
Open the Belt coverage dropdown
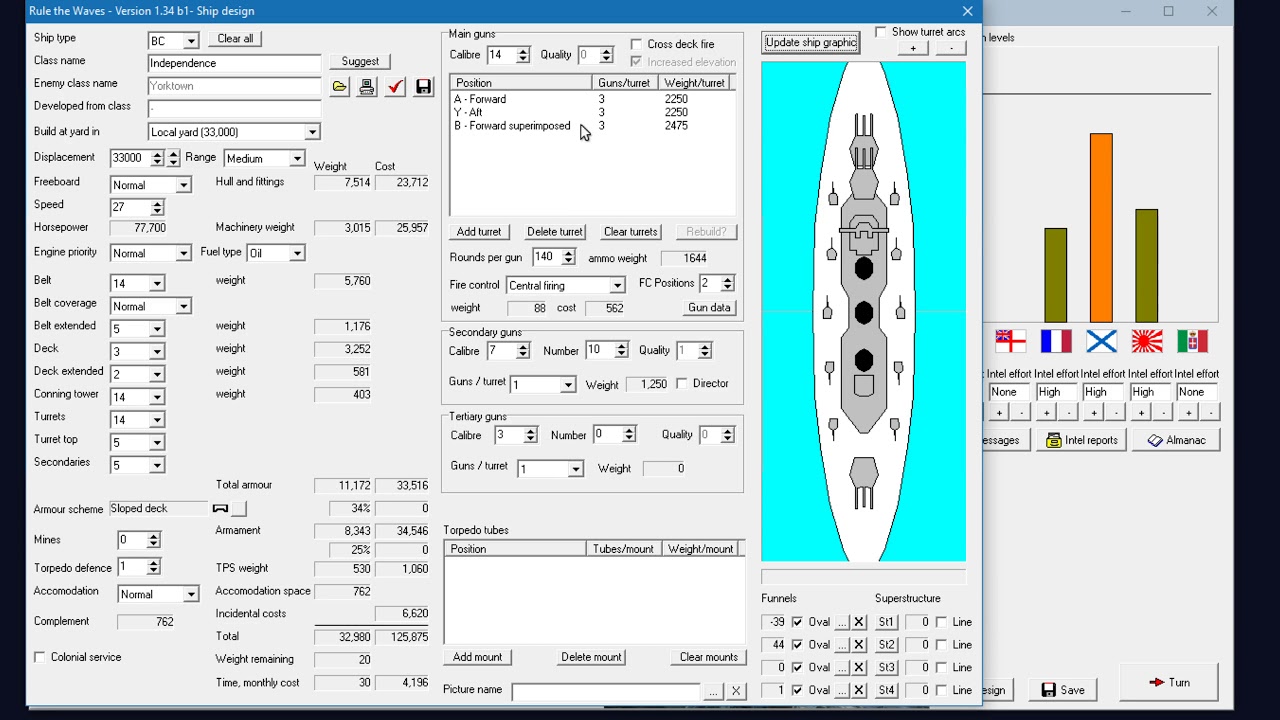pyautogui.click(x=183, y=307)
